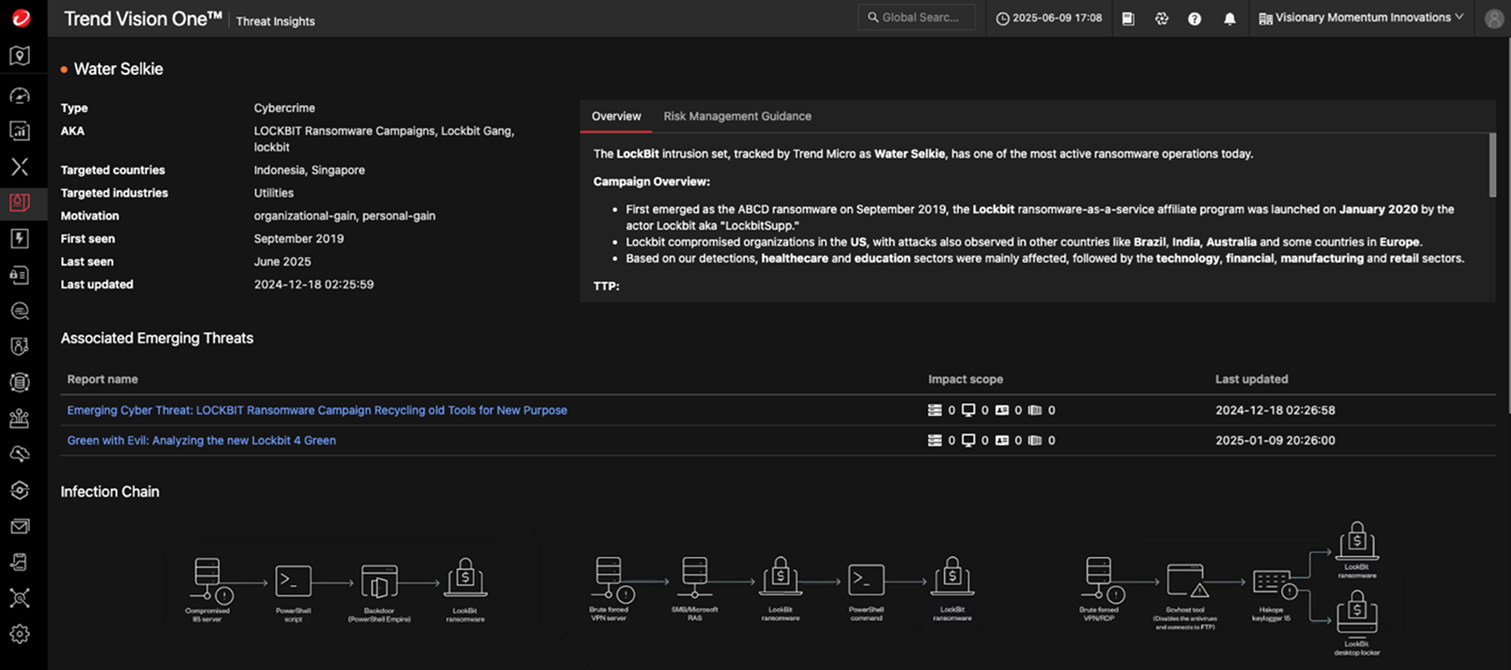Select the lightning bolt icon in the sidebar

tap(20, 239)
